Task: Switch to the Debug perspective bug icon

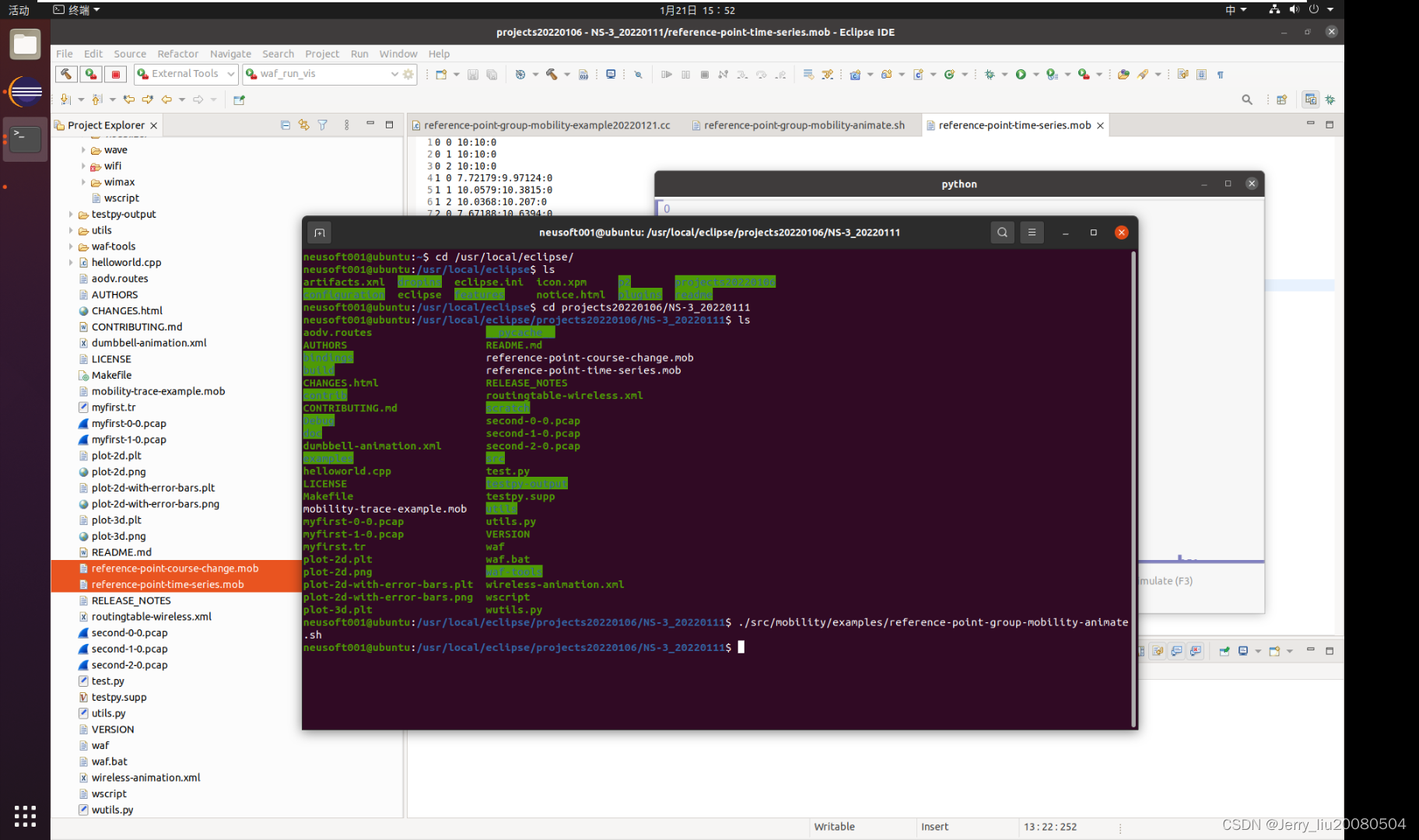Action: click(x=1330, y=100)
